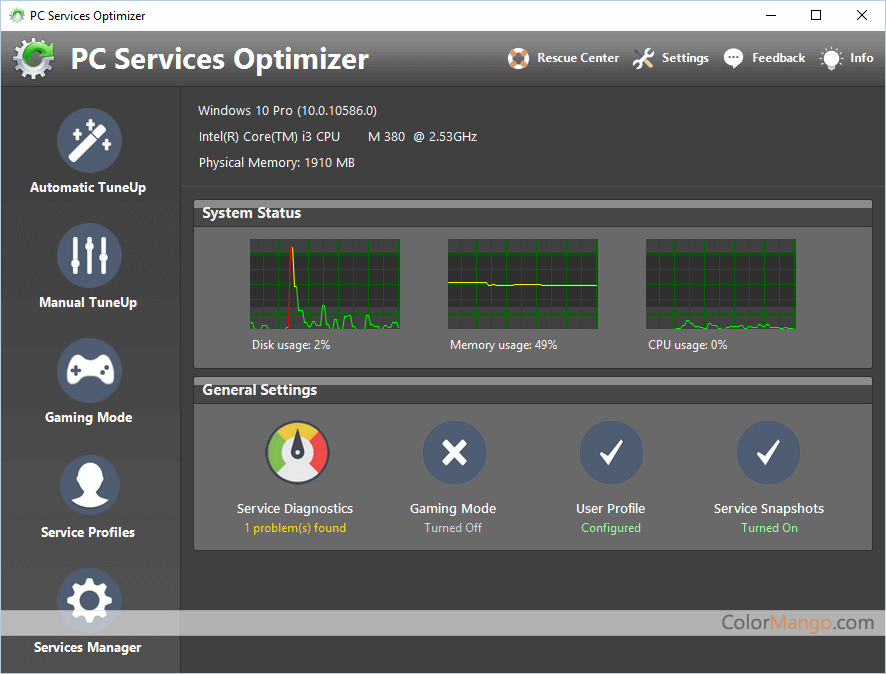Click Service Snapshots 'Turned On' status

click(769, 528)
